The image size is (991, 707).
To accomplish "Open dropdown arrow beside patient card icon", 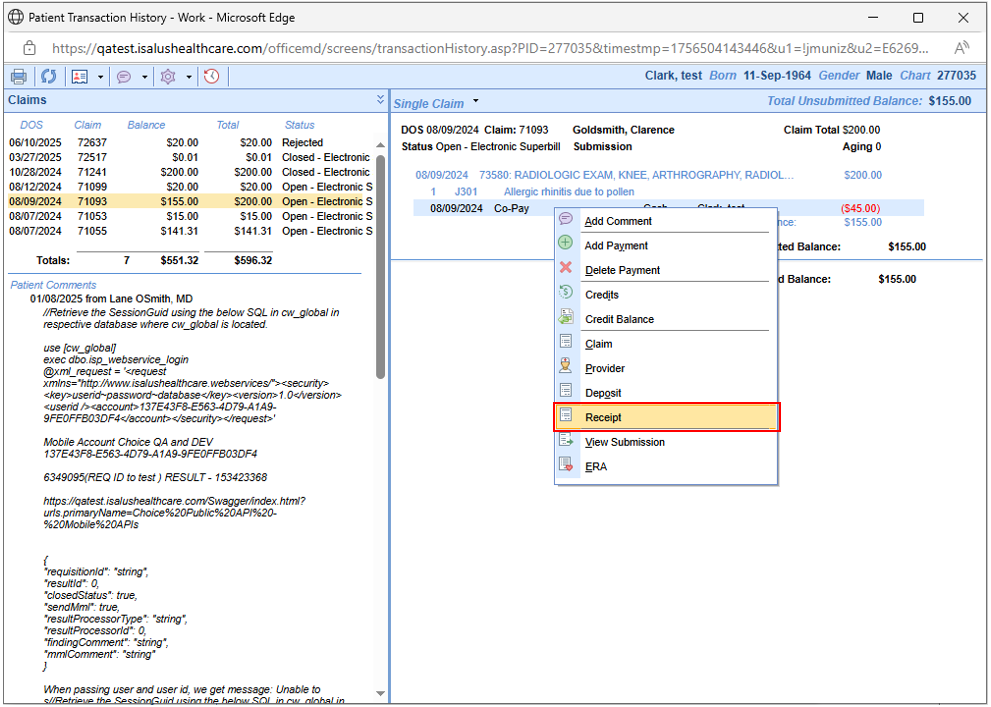I will 100,77.
